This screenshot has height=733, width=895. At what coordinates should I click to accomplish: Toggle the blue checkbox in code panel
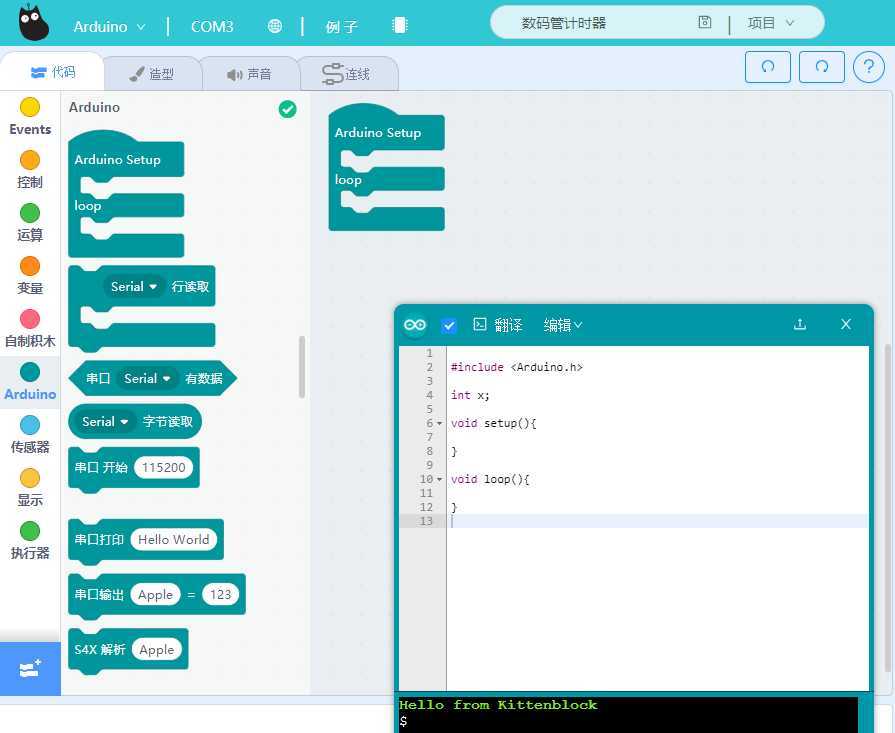(x=449, y=325)
